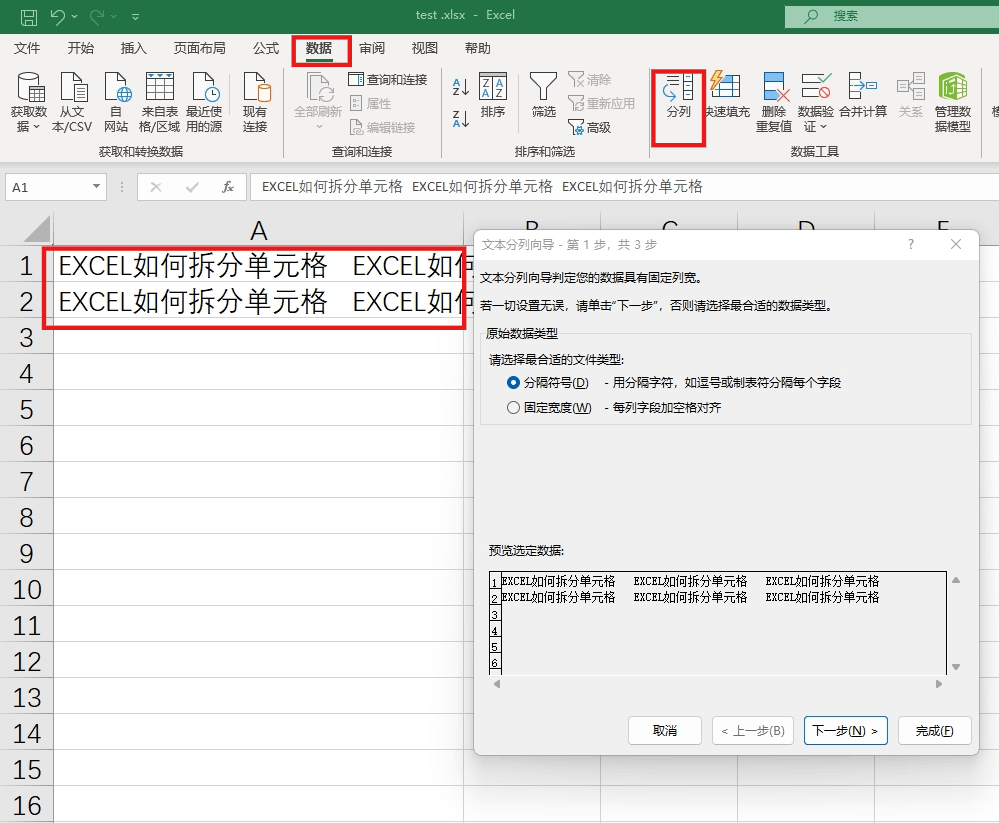Click empty cell A3
999x823 pixels.
tap(258, 337)
